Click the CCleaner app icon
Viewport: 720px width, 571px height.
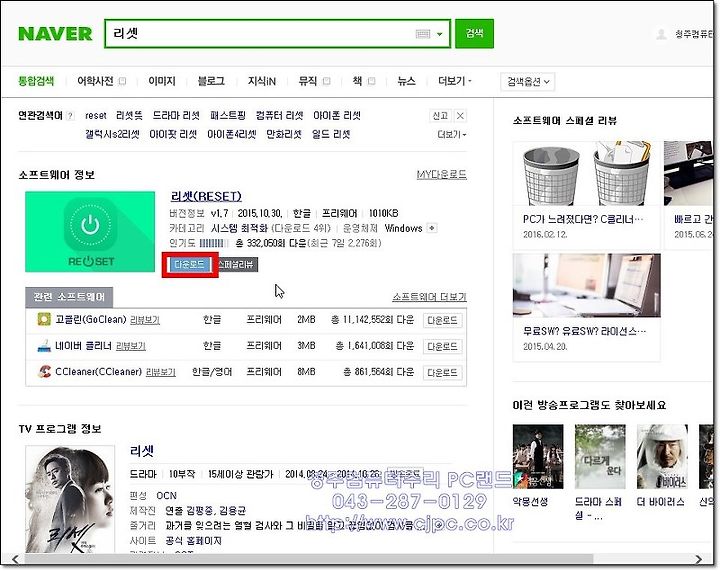44,371
